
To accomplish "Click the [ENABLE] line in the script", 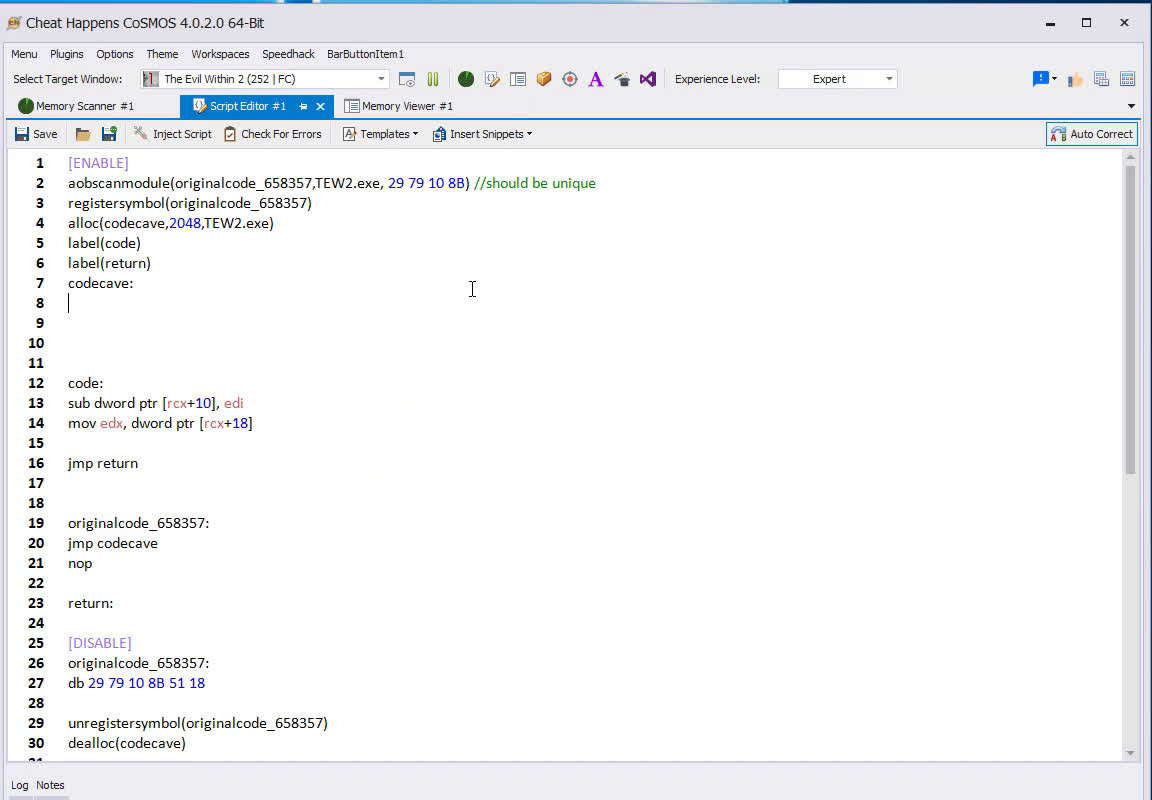I will coord(98,163).
